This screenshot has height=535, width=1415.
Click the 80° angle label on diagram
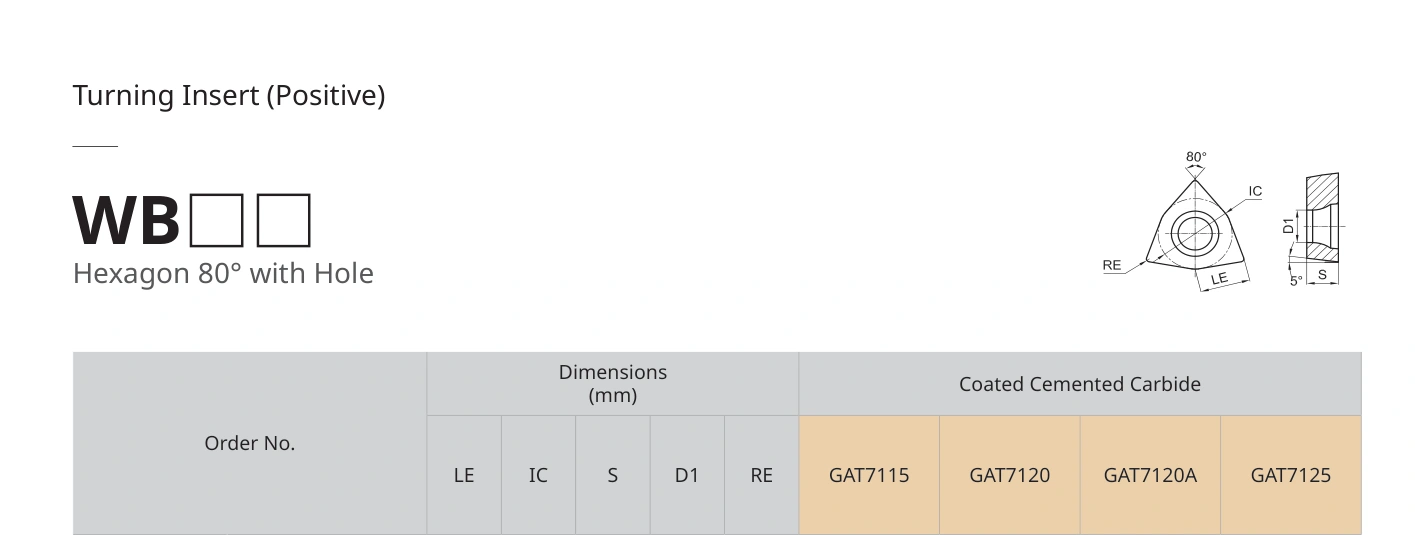[x=1196, y=157]
